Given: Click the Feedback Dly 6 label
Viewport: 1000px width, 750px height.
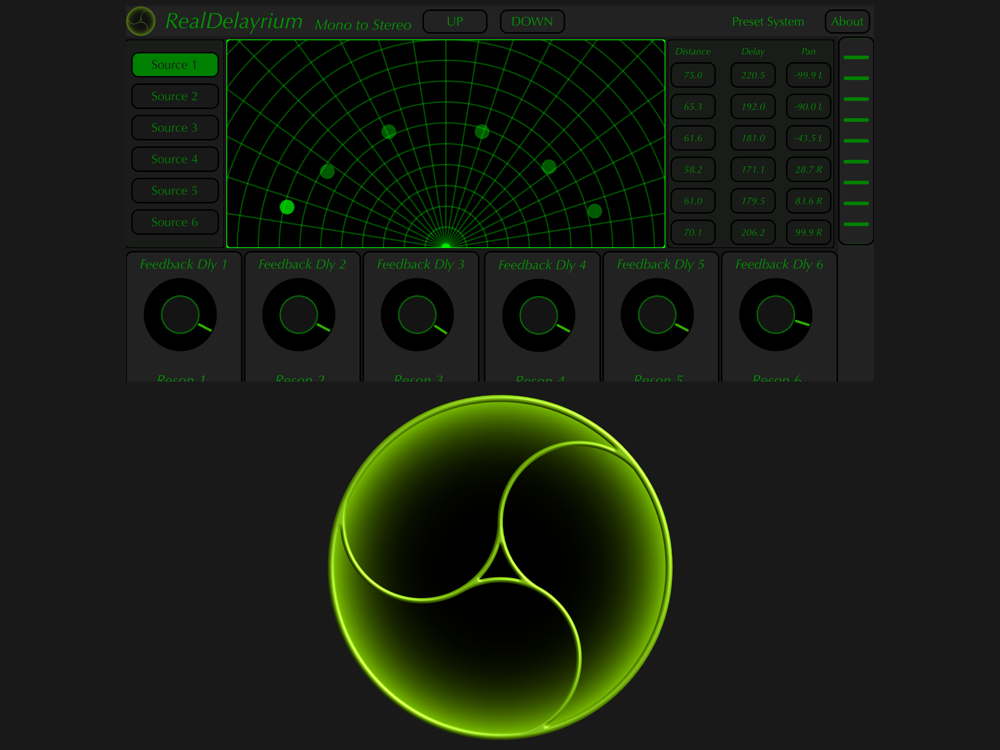Looking at the screenshot, I should point(779,264).
